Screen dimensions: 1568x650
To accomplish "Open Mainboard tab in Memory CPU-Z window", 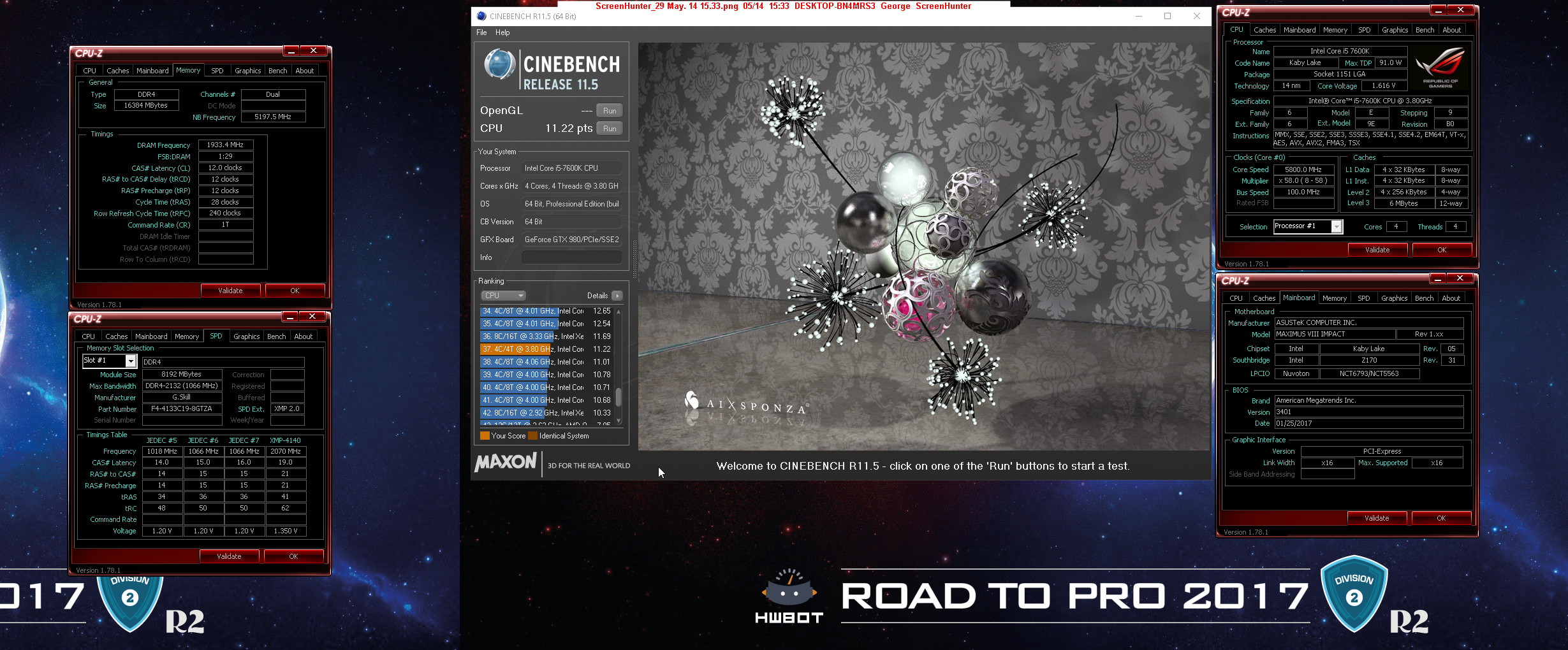I will [x=152, y=71].
